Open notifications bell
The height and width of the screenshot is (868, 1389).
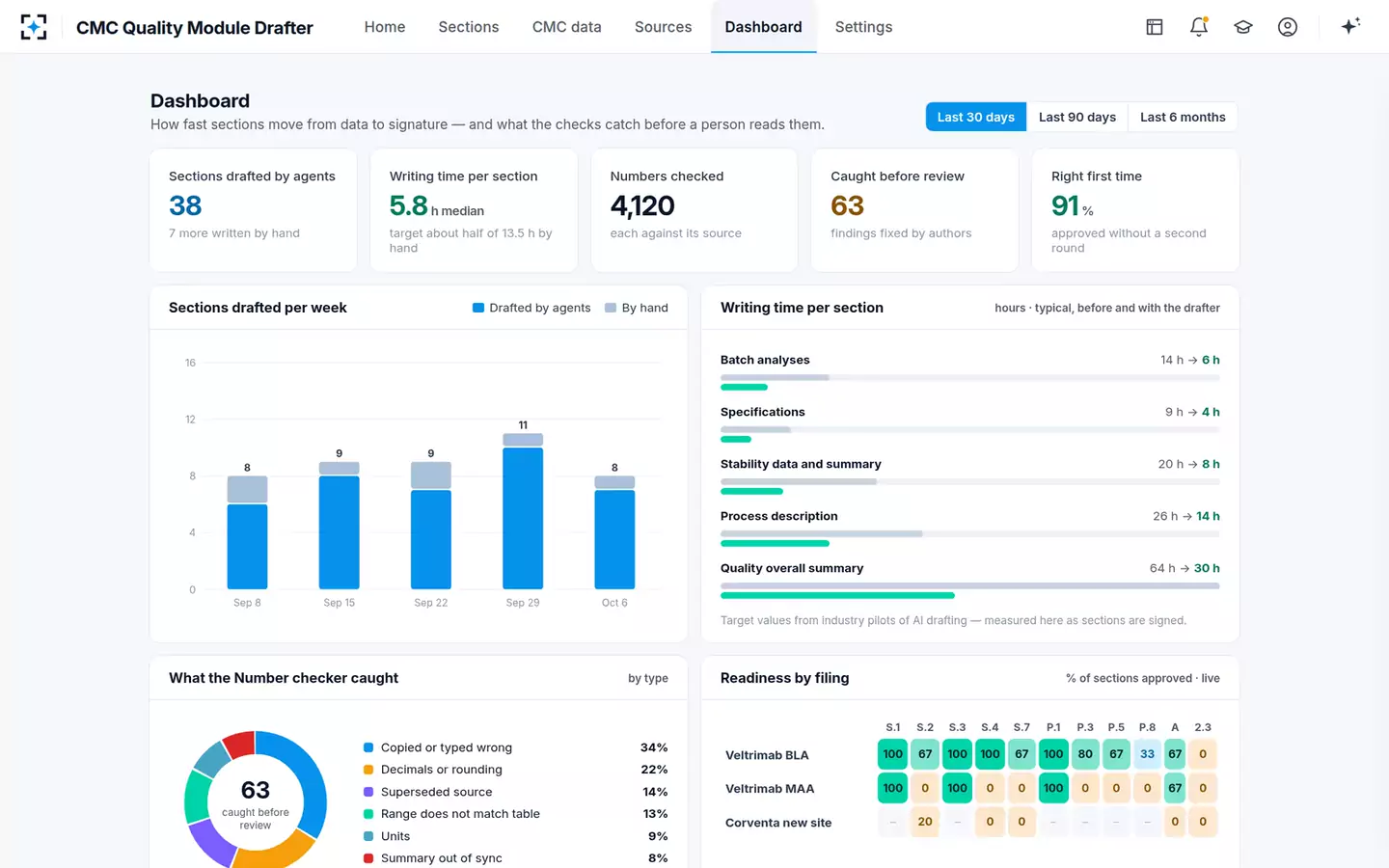[1199, 27]
